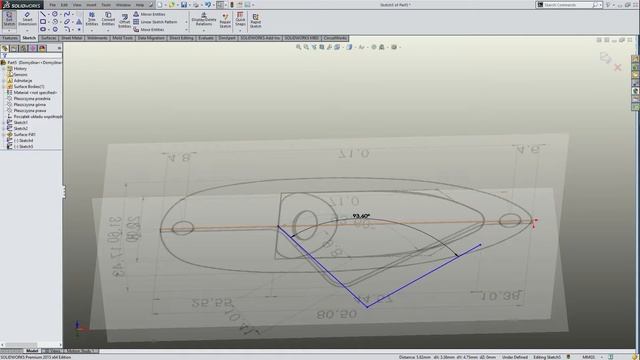Click the New document icon
640x360 pixels.
[160, 5]
